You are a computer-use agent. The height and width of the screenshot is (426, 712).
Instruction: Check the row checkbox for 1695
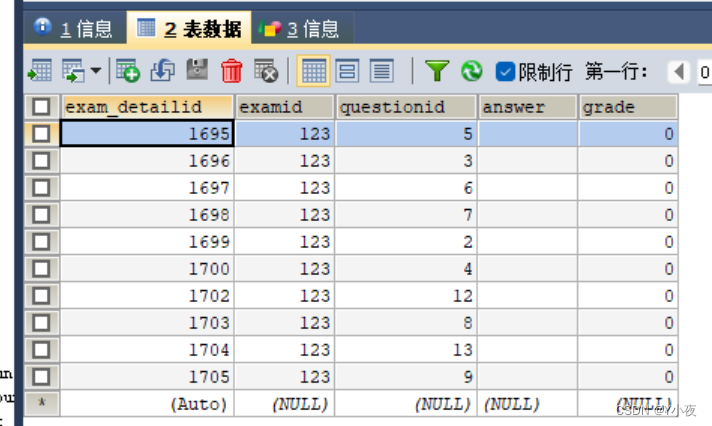41,134
